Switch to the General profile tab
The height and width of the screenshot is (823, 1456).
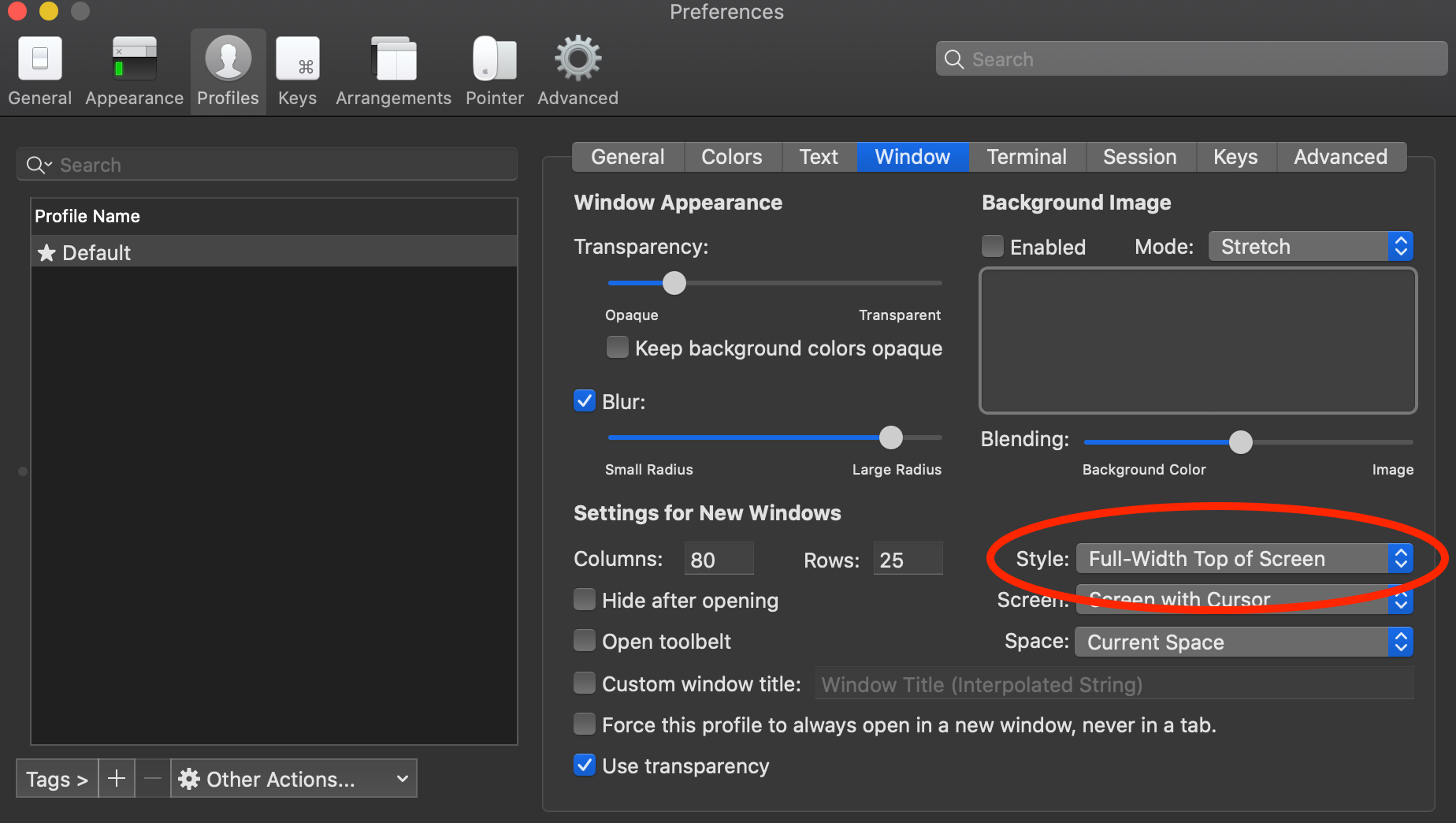(628, 157)
